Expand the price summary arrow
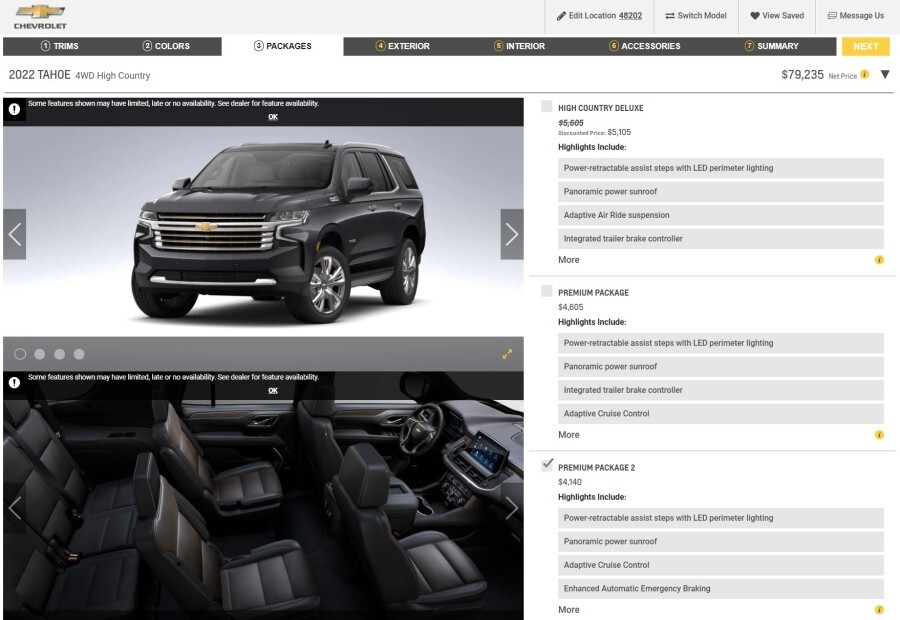The image size is (900, 620). point(885,75)
